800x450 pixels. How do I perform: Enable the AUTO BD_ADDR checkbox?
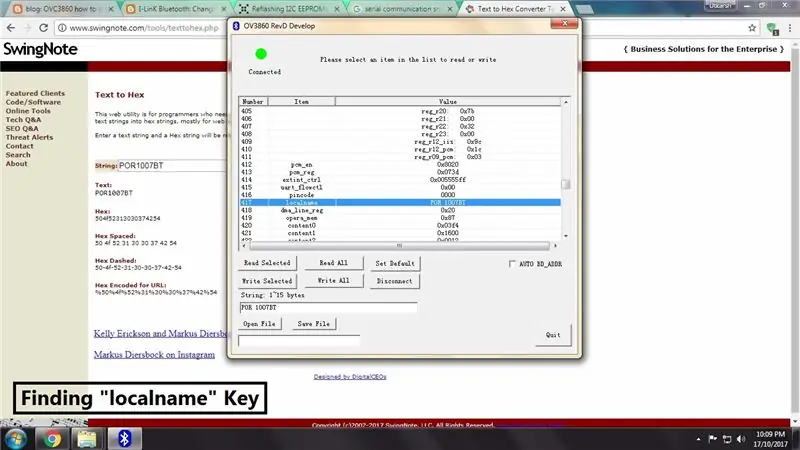(512, 264)
